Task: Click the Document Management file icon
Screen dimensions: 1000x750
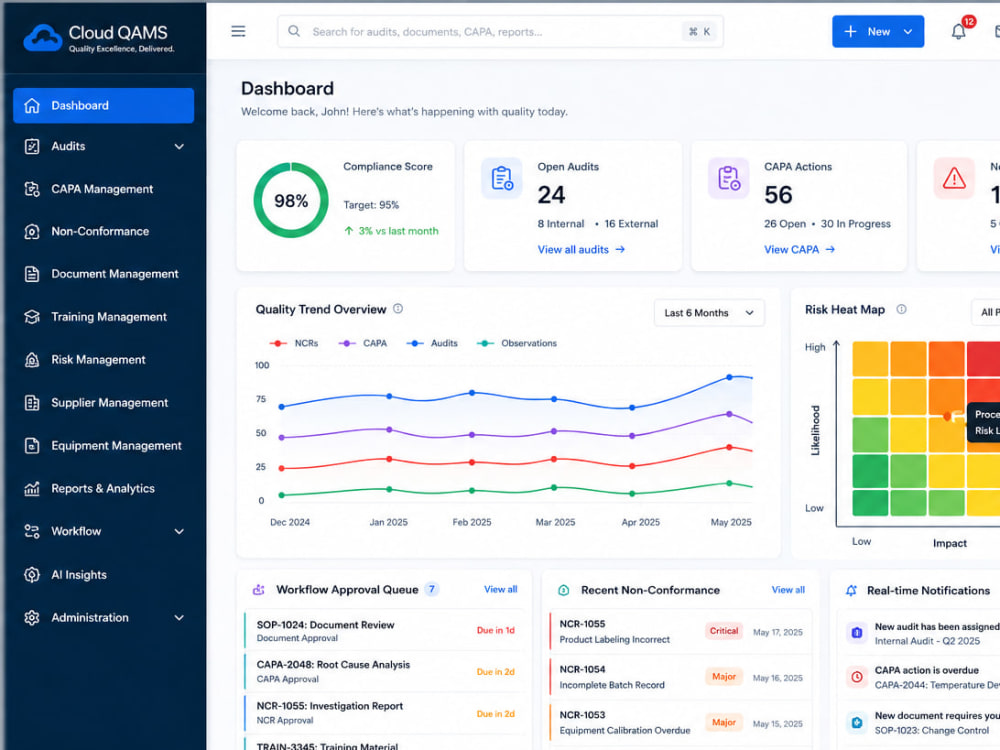Action: point(32,274)
